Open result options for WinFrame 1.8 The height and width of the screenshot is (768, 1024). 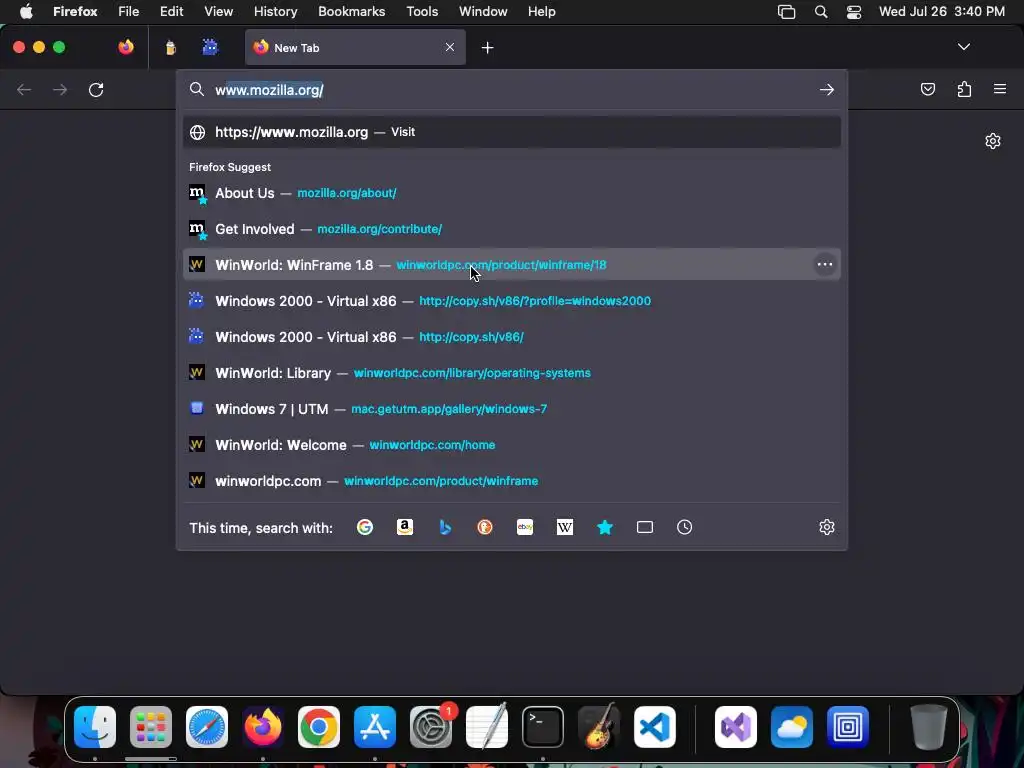click(825, 264)
